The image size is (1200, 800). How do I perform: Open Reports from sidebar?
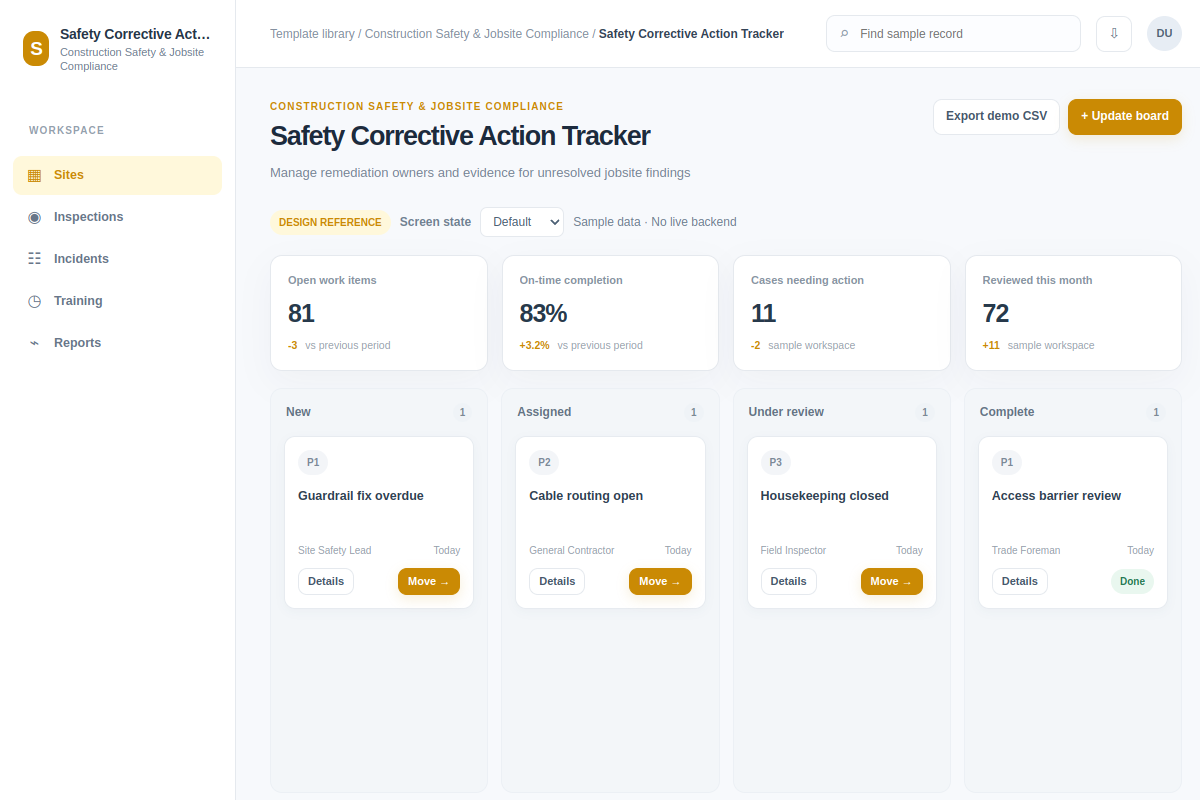click(x=117, y=343)
